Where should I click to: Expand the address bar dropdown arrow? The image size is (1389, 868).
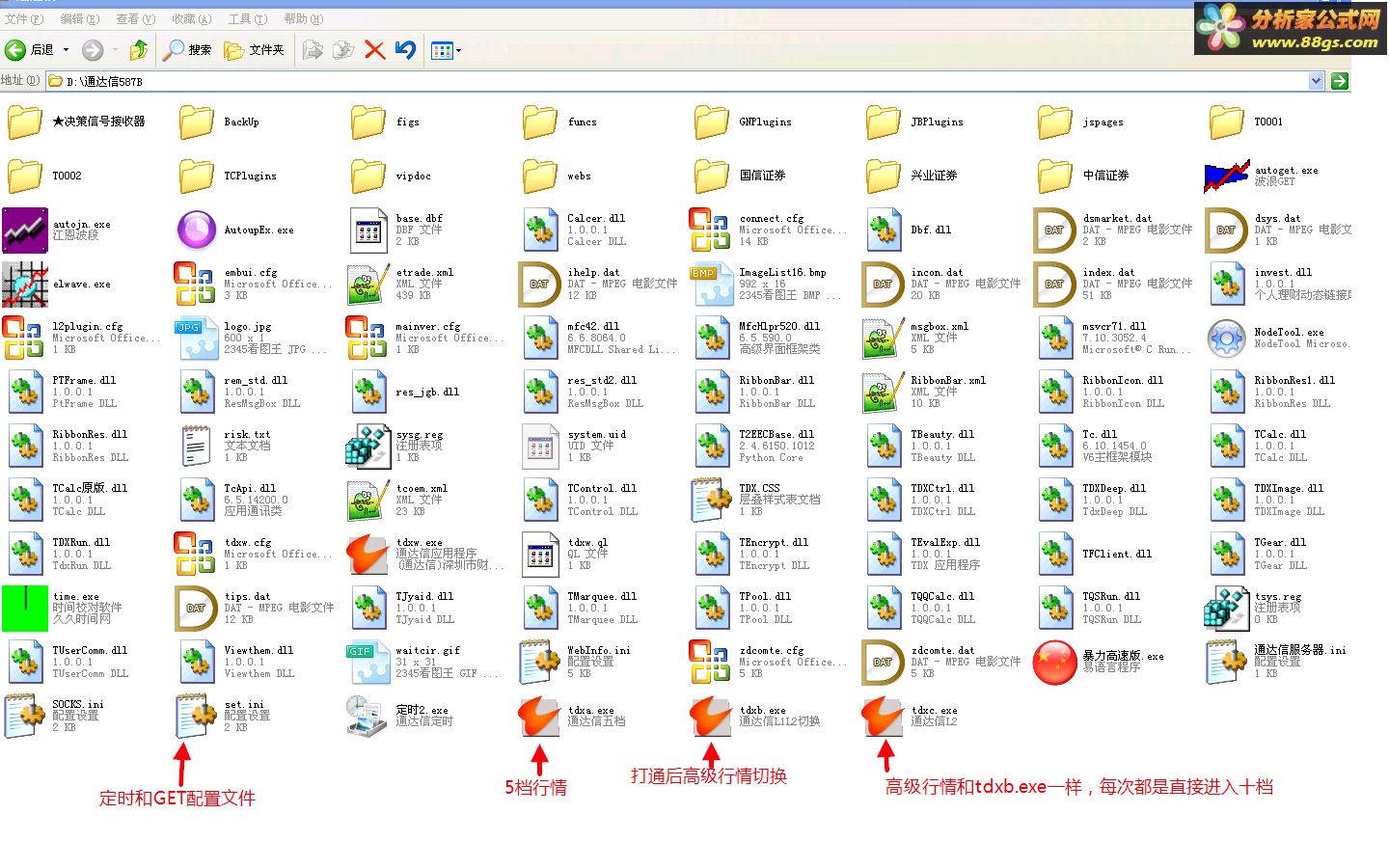(1317, 81)
